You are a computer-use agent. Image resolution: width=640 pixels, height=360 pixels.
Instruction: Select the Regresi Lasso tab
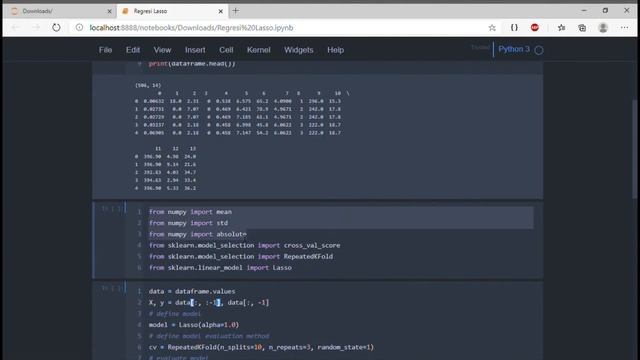click(x=172, y=11)
